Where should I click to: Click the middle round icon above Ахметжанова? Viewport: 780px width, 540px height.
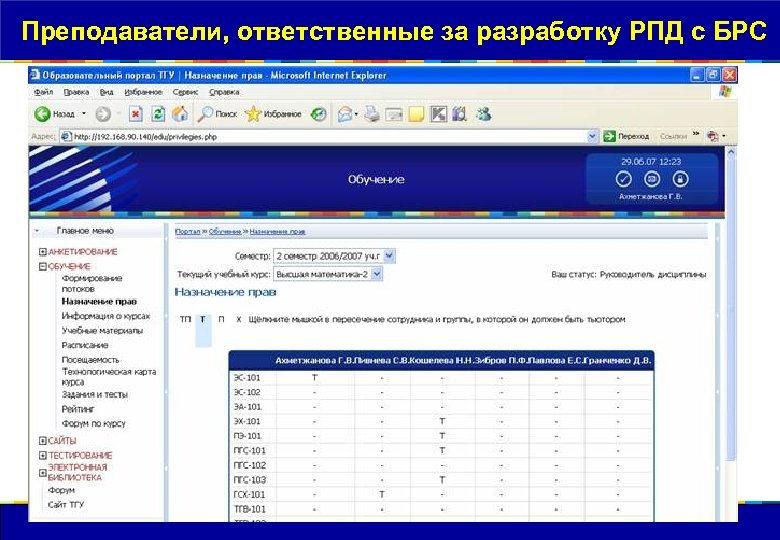pyautogui.click(x=652, y=179)
